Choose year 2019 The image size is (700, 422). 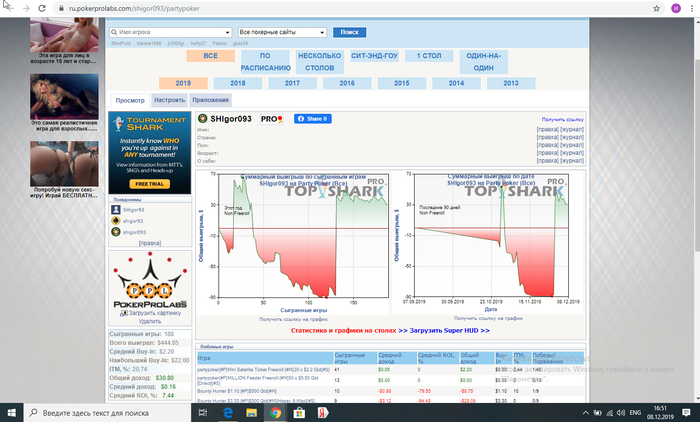pyautogui.click(x=183, y=83)
